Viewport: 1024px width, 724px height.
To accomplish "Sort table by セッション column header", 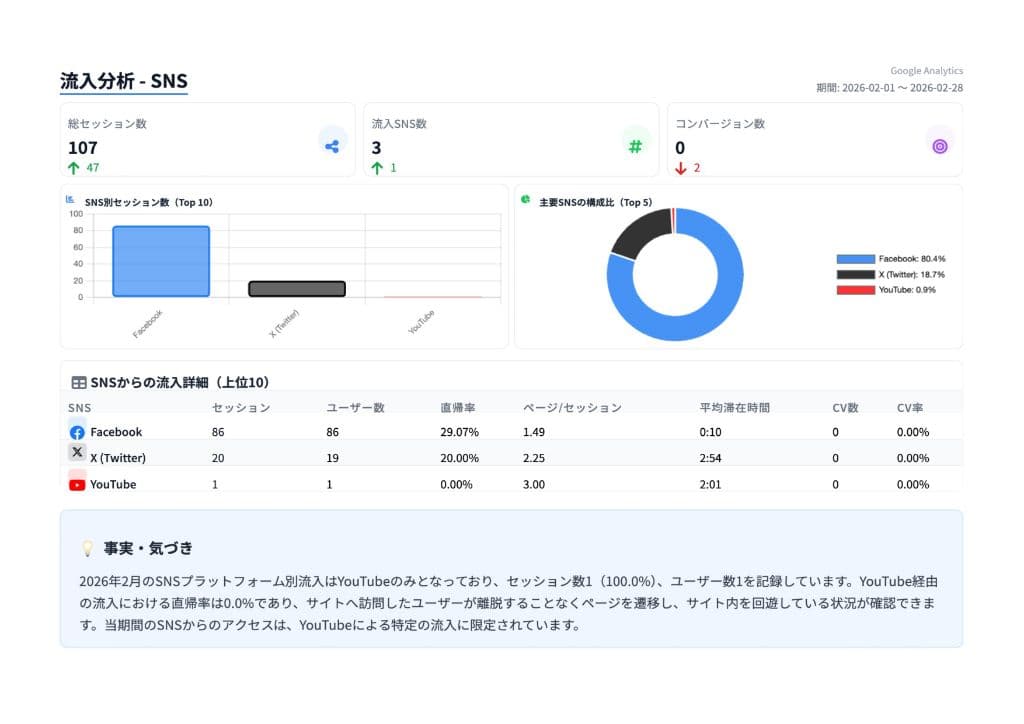I will [241, 408].
